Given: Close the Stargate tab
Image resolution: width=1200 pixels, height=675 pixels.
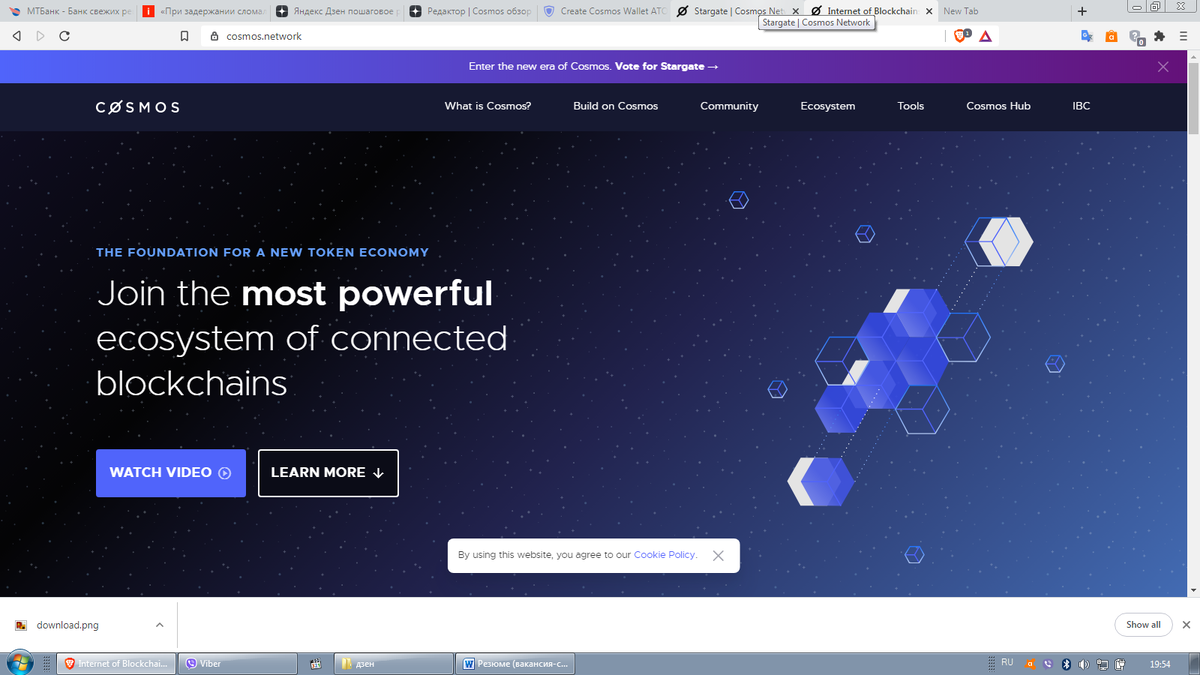Looking at the screenshot, I should tap(795, 11).
